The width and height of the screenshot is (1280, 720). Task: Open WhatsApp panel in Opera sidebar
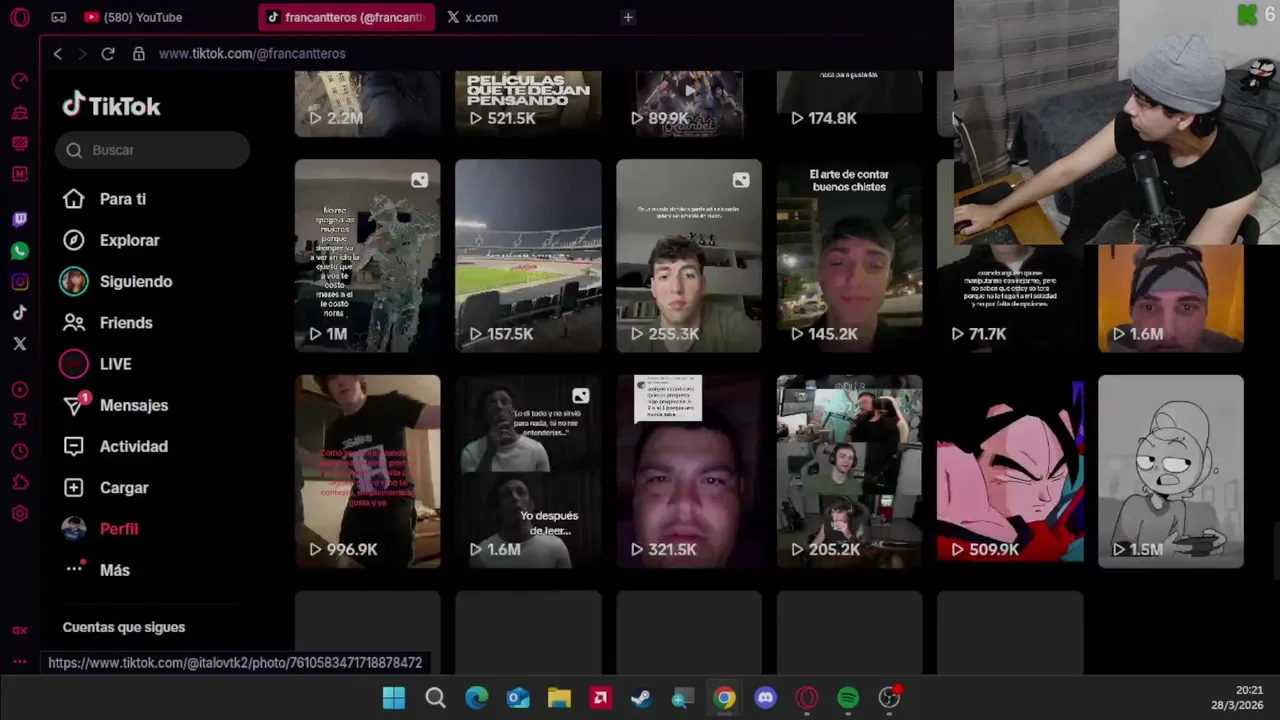[19, 251]
